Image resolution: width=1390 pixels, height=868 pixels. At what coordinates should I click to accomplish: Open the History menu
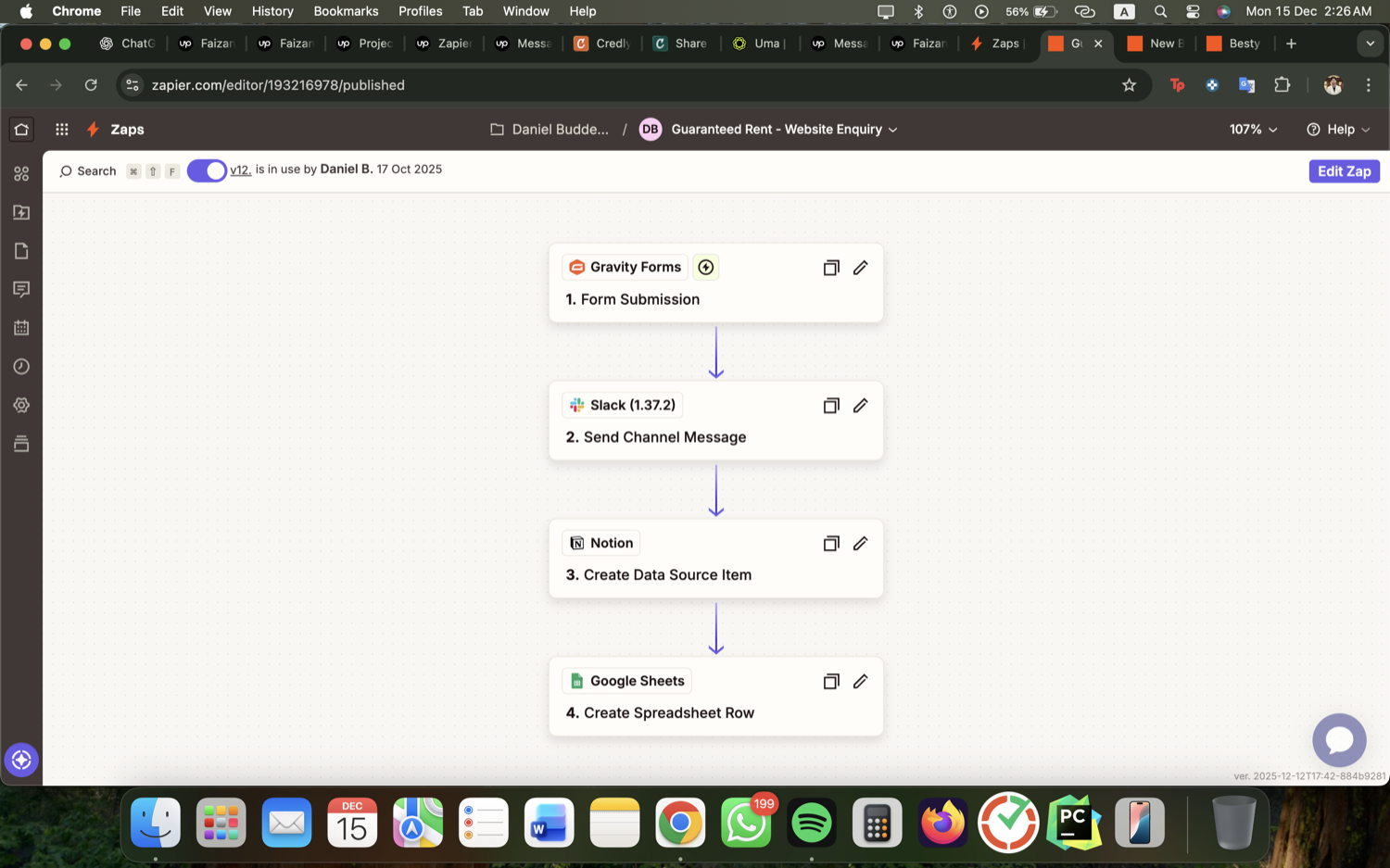coord(272,11)
